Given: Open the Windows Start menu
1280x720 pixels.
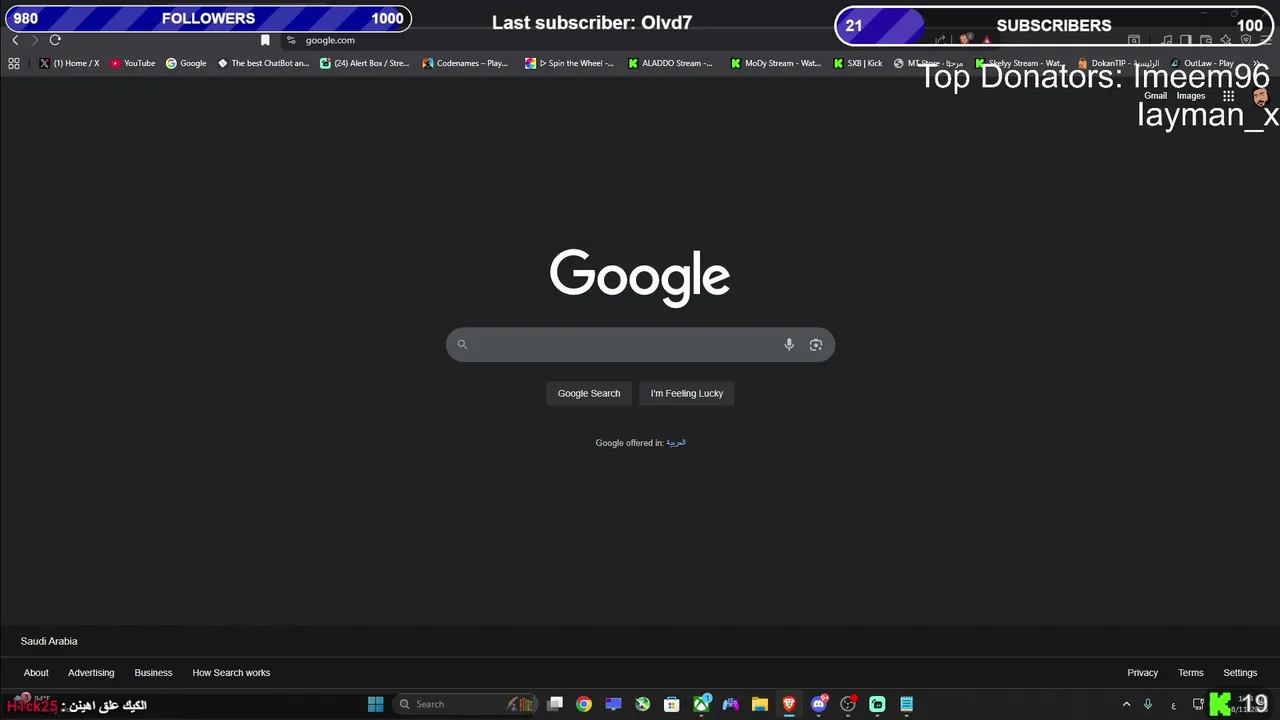Looking at the screenshot, I should point(375,704).
